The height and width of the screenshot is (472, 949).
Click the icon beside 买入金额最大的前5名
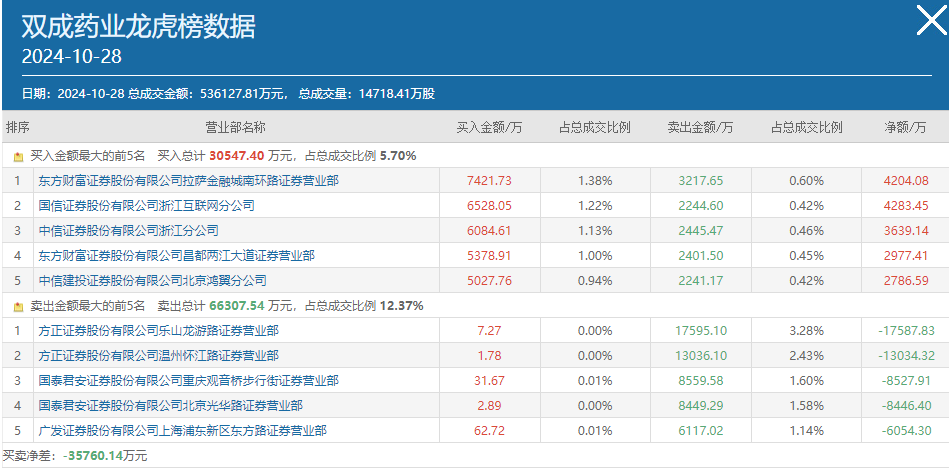pyautogui.click(x=18, y=157)
